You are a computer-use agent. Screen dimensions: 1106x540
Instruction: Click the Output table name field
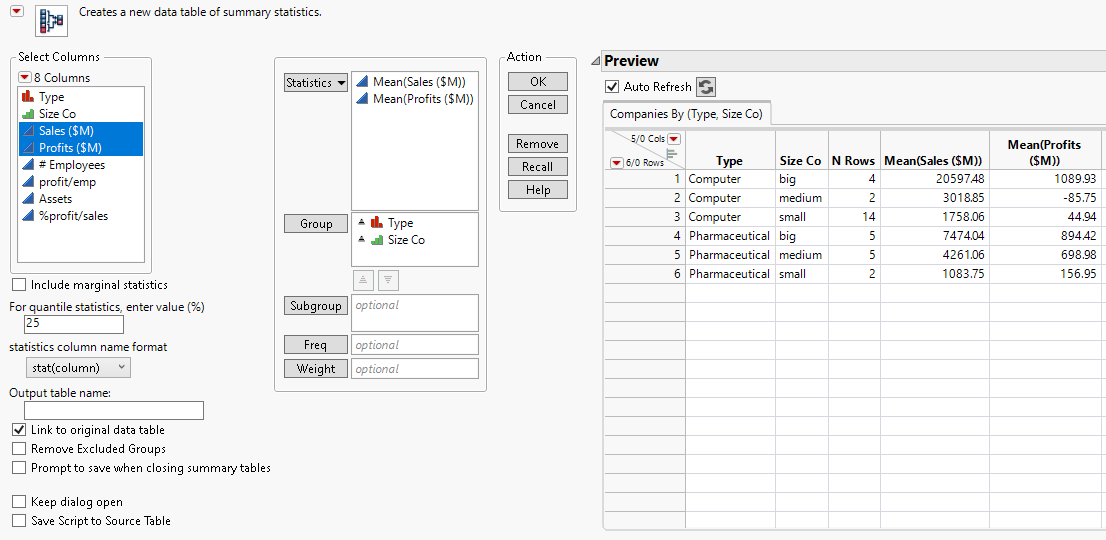[114, 410]
